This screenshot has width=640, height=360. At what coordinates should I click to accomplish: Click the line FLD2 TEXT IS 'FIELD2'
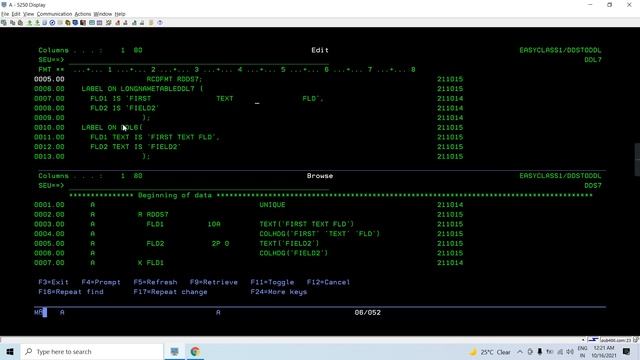(136, 147)
